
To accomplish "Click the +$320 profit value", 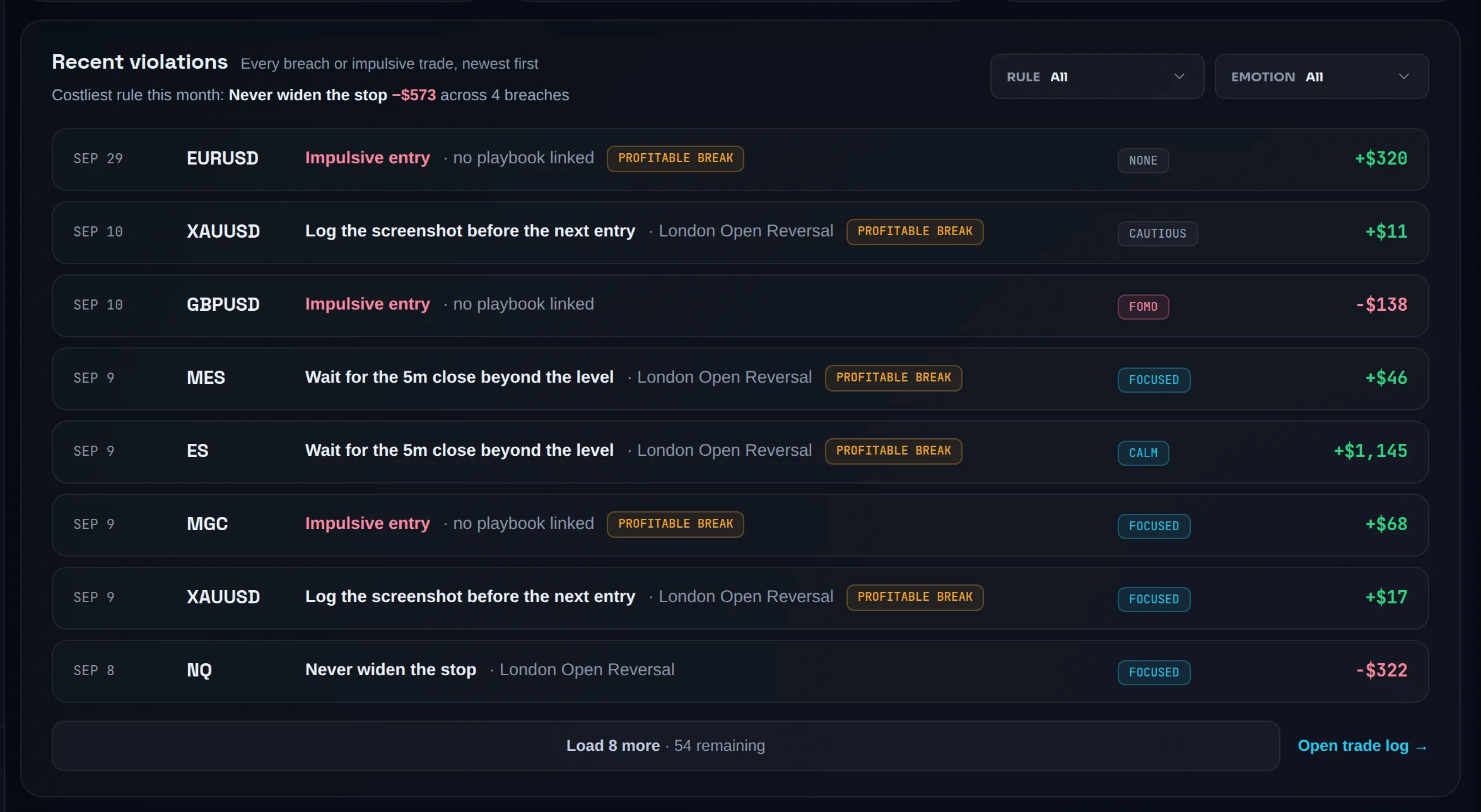I will click(x=1381, y=159).
